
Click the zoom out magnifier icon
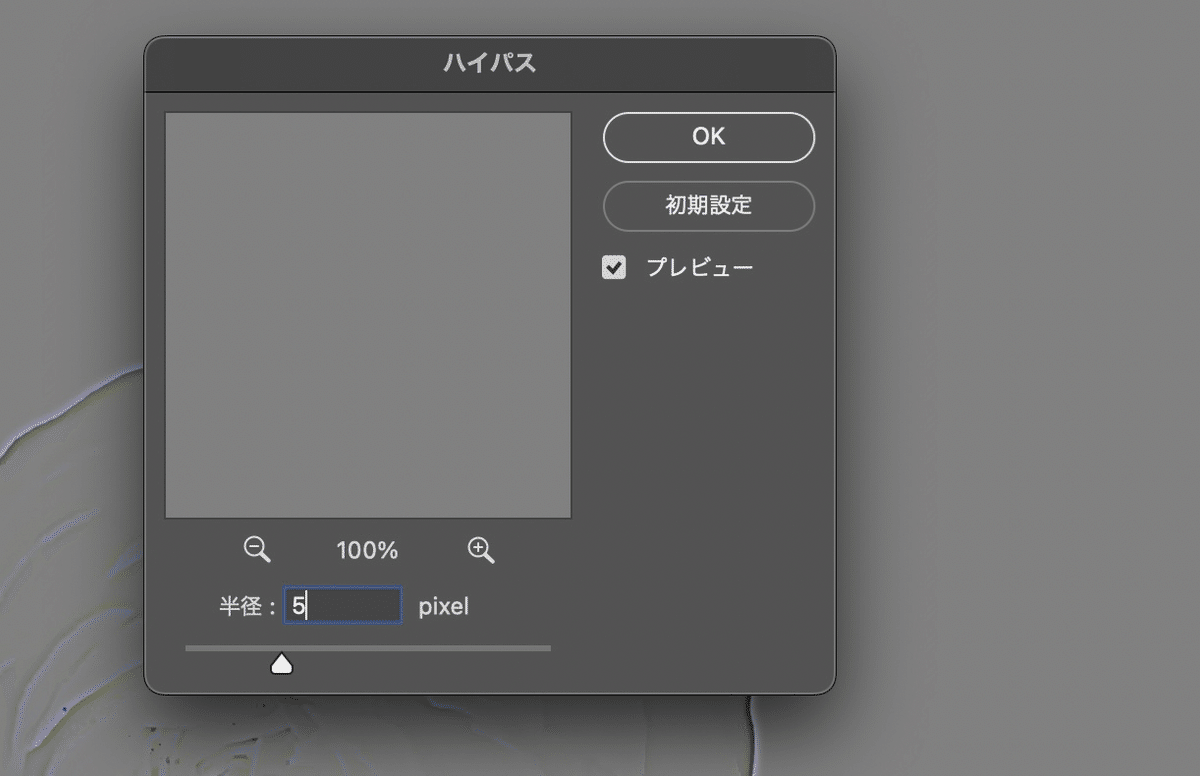[x=257, y=549]
